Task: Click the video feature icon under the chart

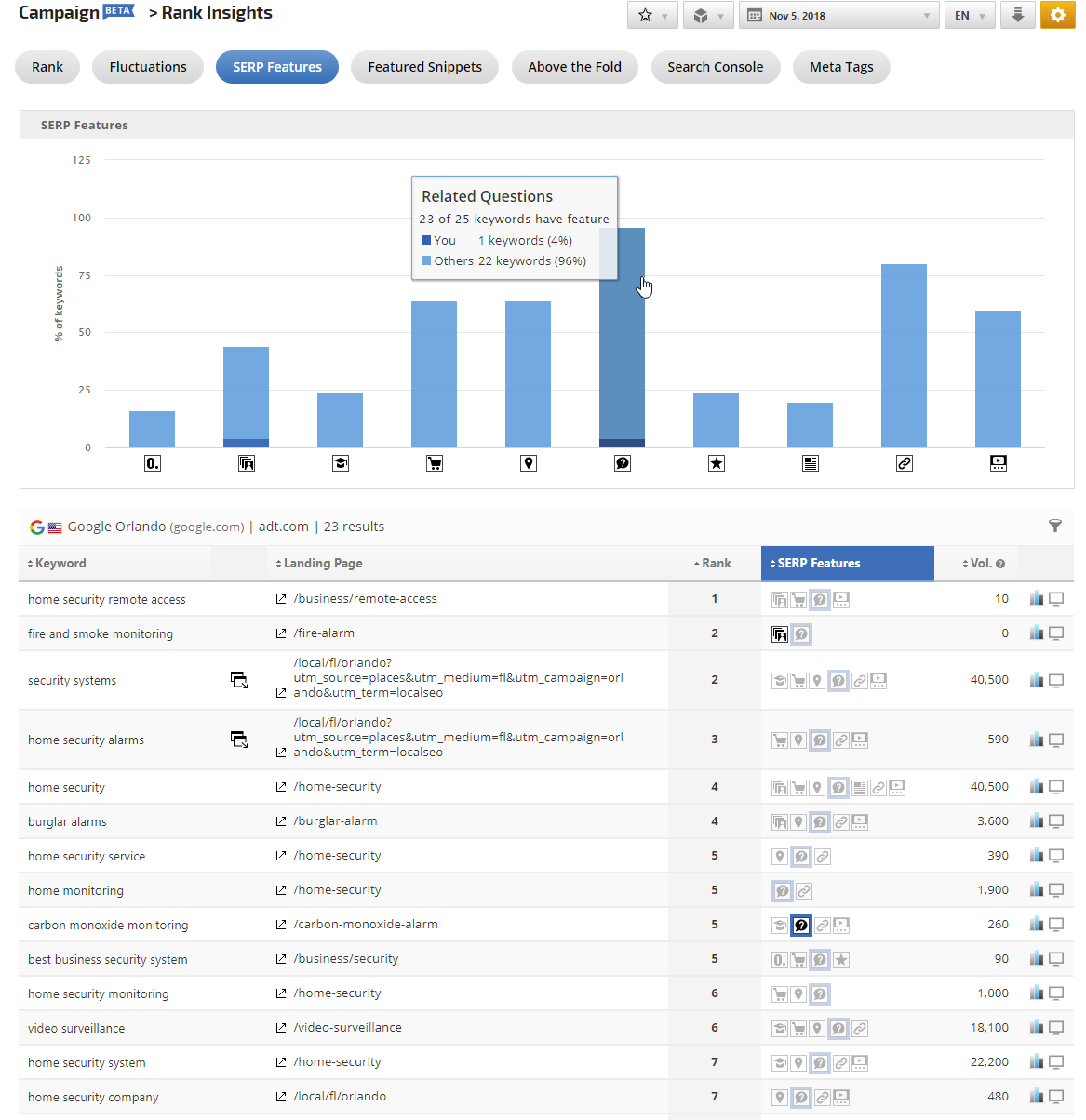Action: click(x=999, y=463)
